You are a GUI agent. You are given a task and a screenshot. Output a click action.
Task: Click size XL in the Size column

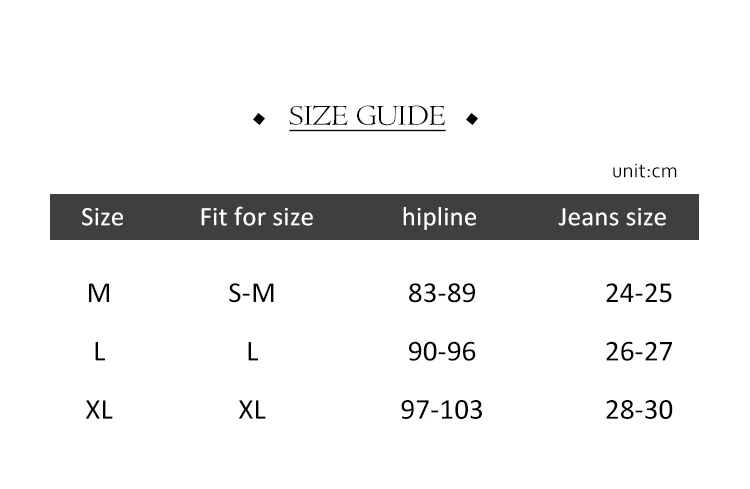(99, 410)
